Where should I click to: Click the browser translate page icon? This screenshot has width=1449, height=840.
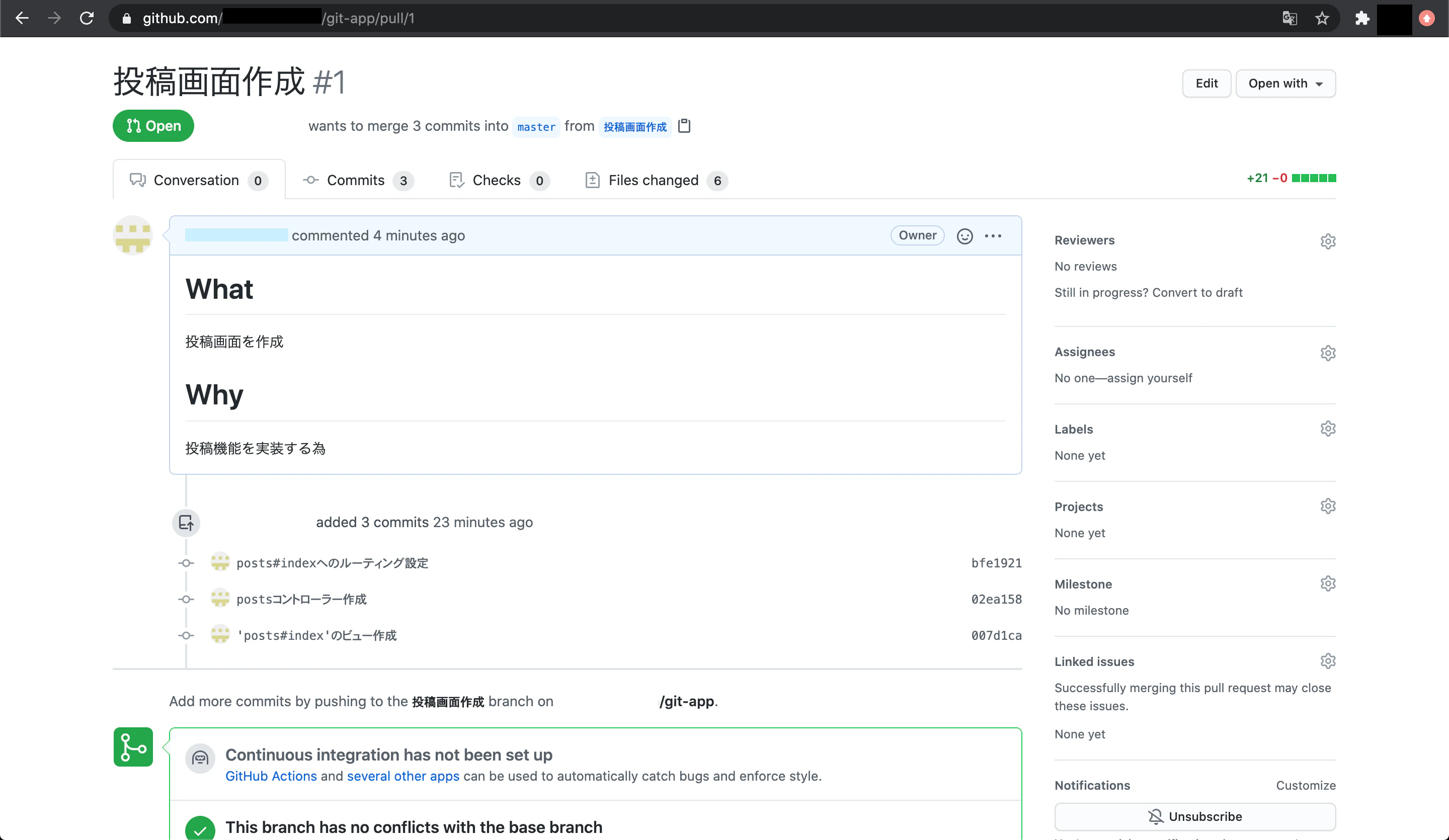pos(1289,19)
